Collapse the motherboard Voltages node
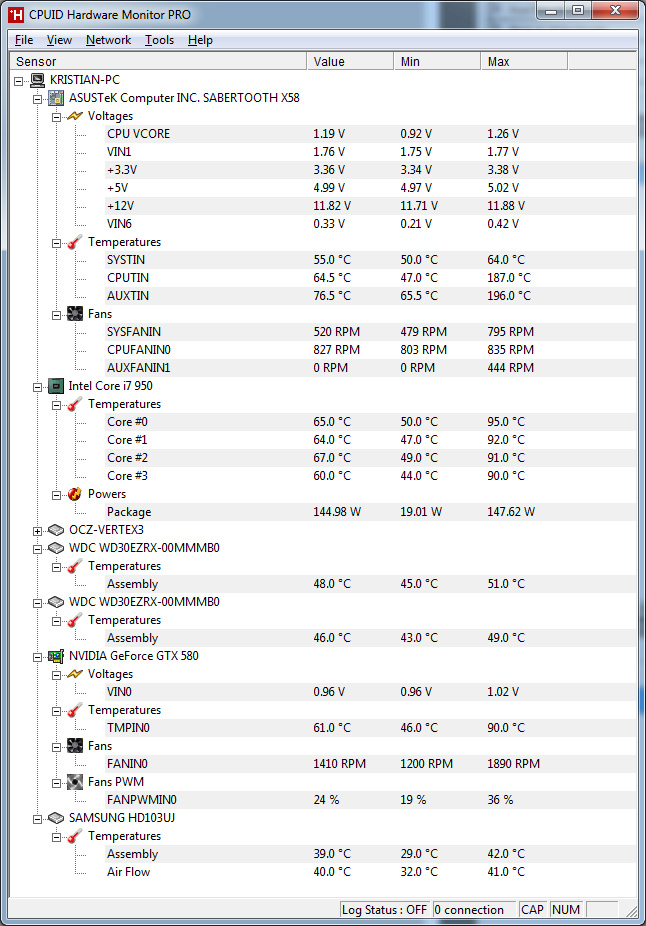 [56, 117]
